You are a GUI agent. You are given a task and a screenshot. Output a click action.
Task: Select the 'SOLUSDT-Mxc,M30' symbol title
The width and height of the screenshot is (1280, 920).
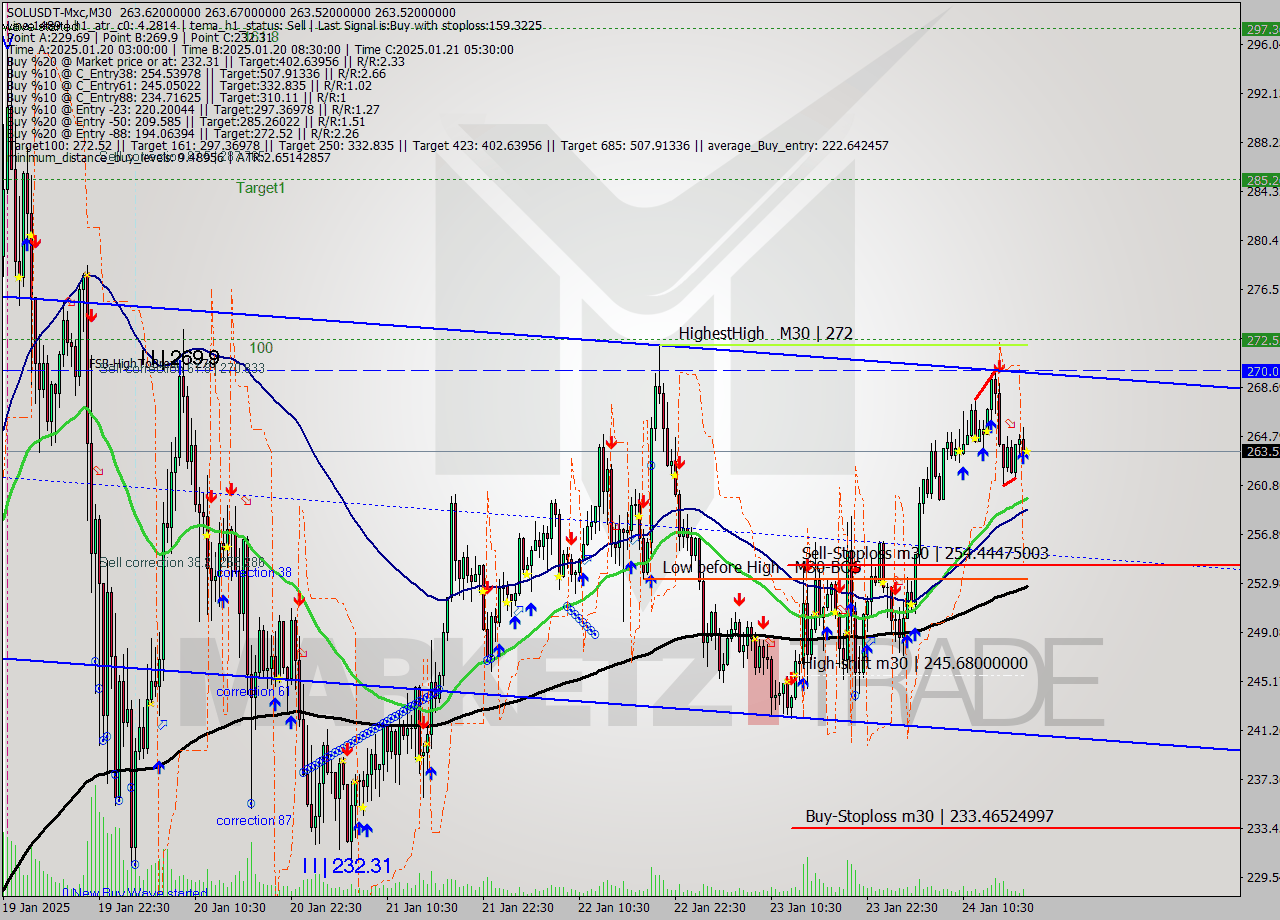pos(58,13)
